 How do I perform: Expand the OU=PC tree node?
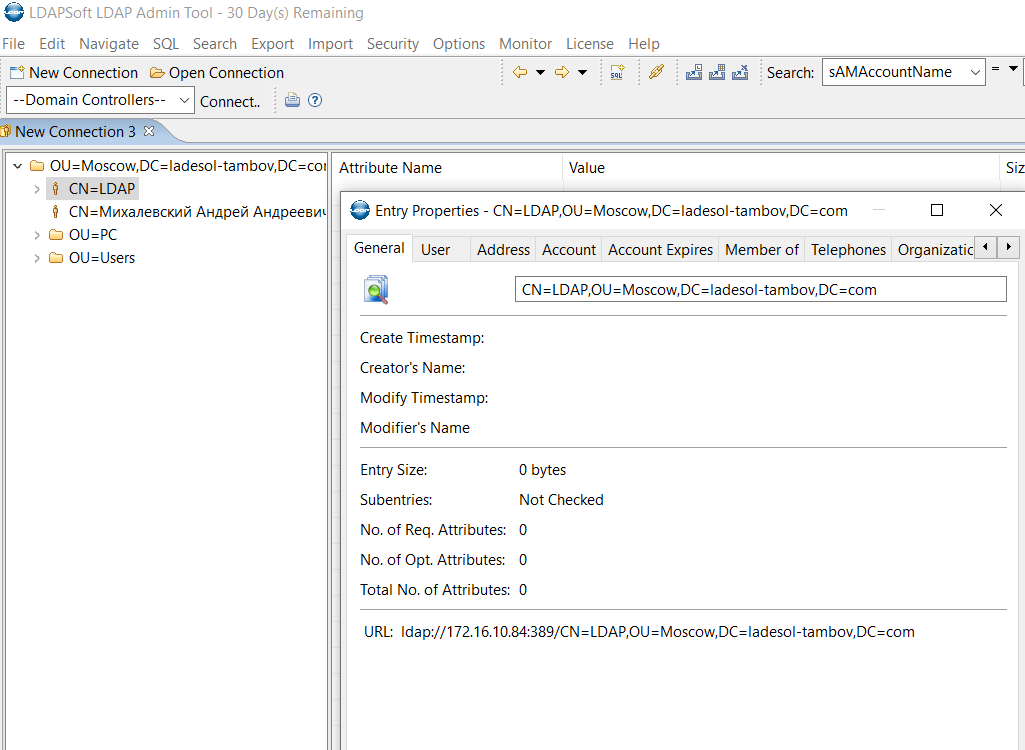37,235
